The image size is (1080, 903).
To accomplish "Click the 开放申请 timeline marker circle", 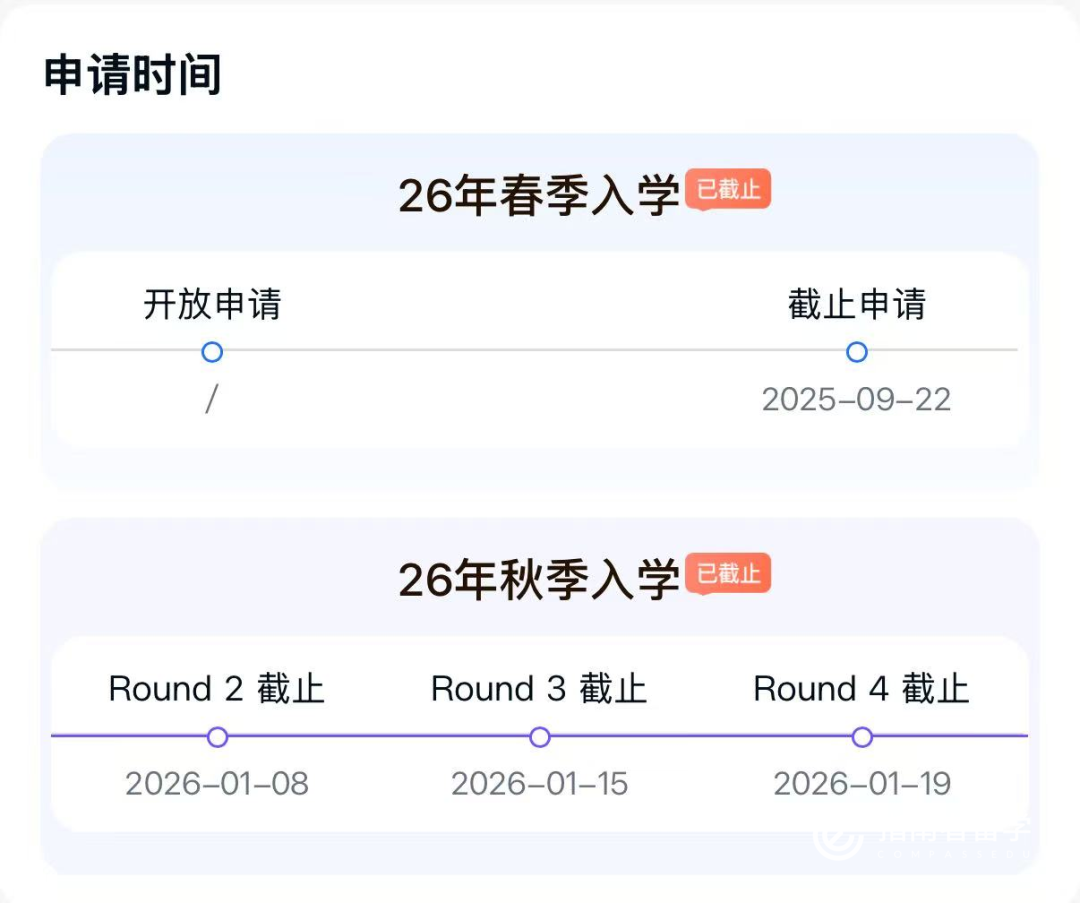I will tap(212, 352).
